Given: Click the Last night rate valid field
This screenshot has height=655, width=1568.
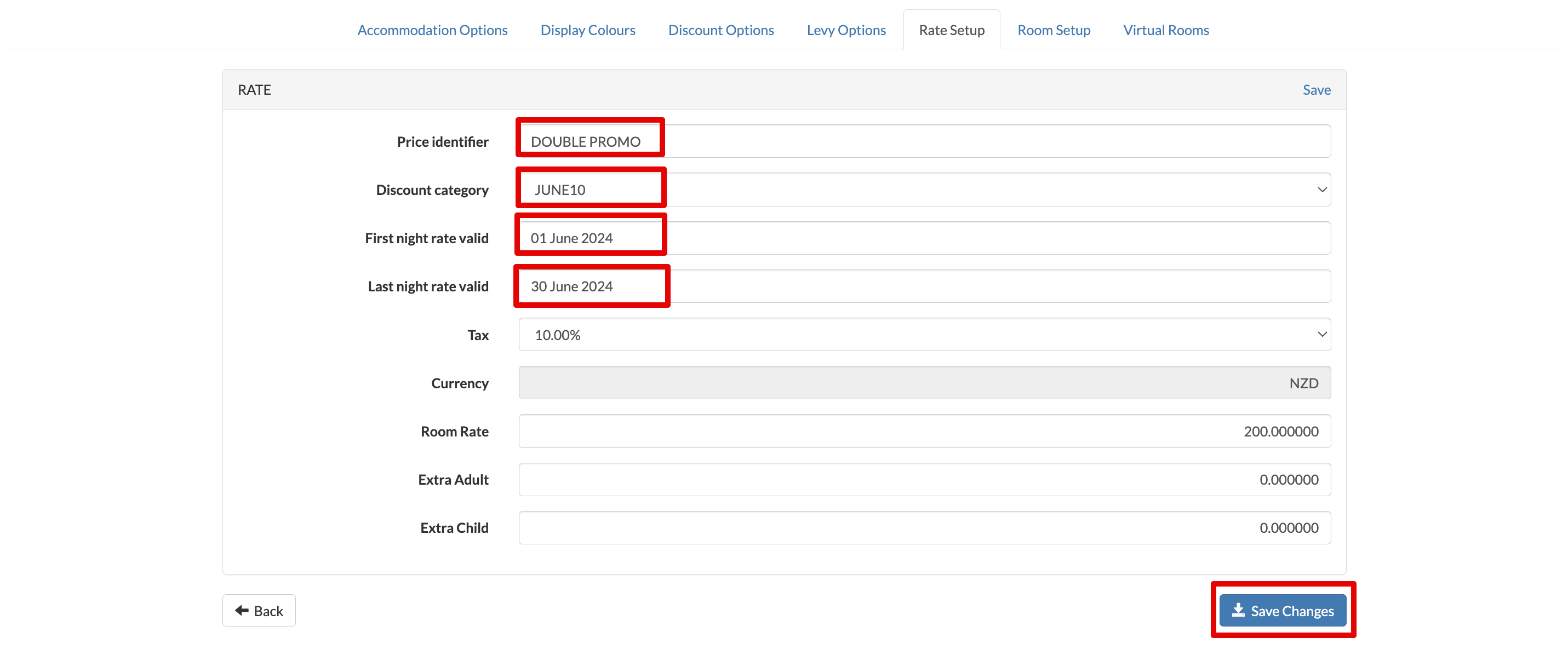Looking at the screenshot, I should tap(924, 286).
